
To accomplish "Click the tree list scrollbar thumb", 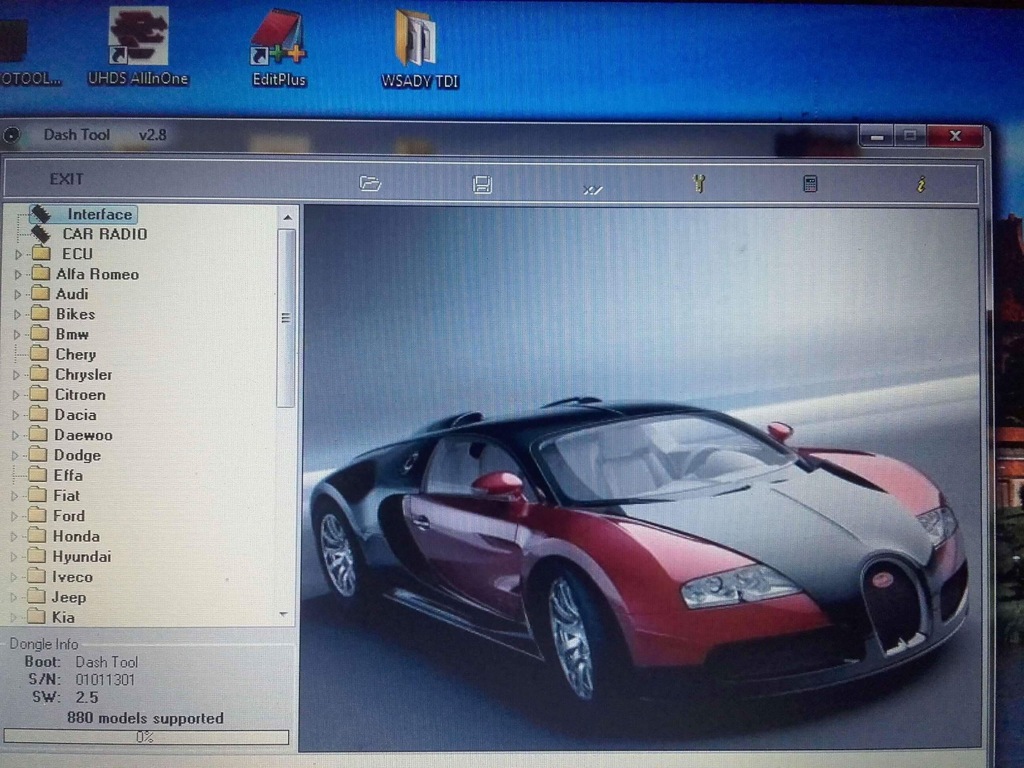I will coord(285,317).
